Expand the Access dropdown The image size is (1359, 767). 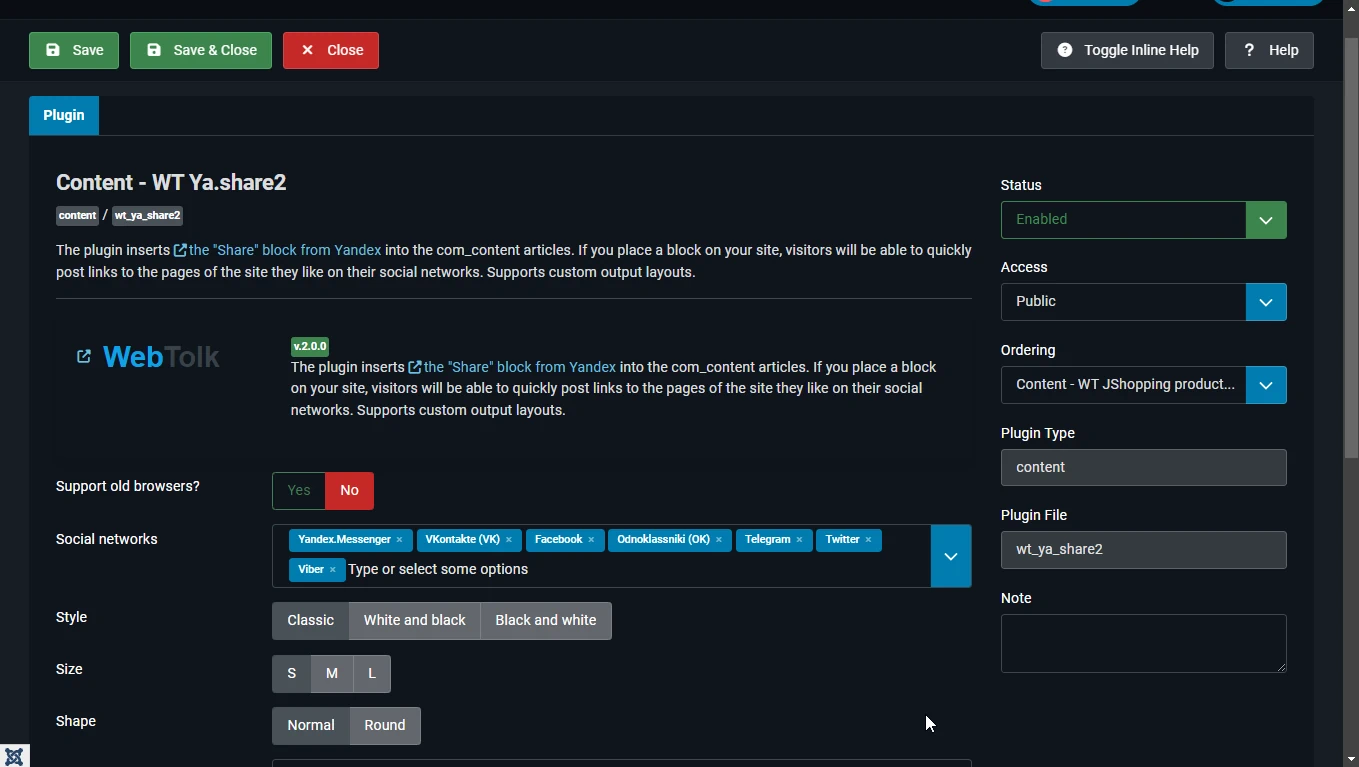coord(1143,302)
